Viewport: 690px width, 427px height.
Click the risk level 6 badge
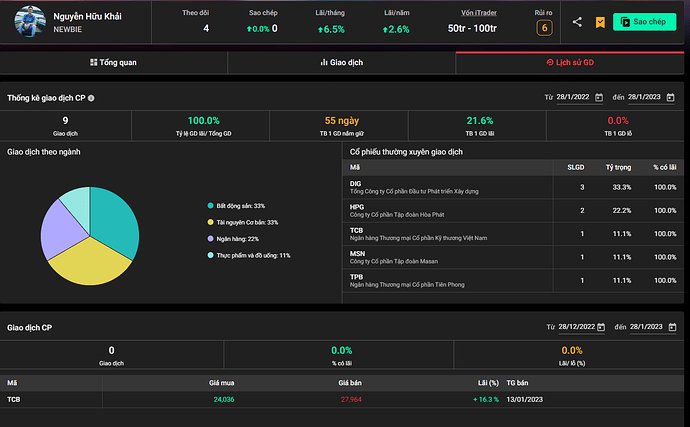544,27
